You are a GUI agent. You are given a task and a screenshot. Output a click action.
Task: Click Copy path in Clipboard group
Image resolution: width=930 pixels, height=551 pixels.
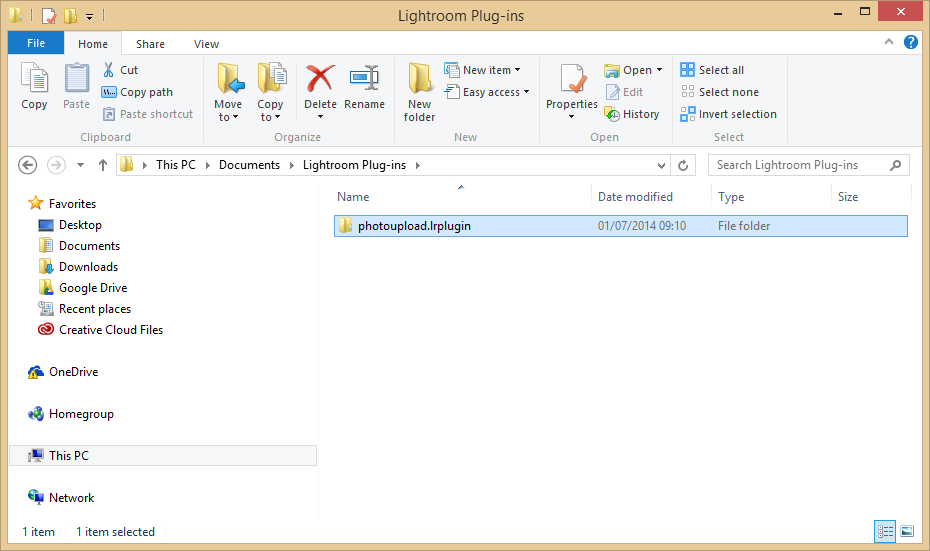(x=137, y=92)
